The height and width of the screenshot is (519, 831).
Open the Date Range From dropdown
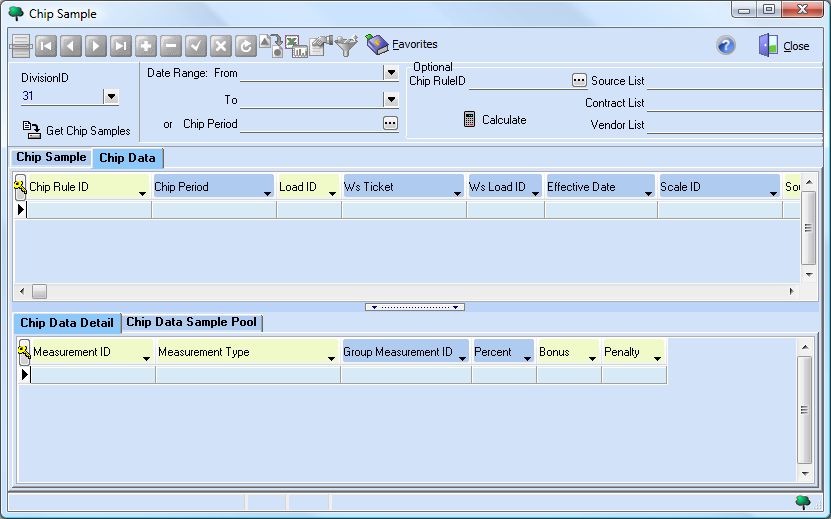[x=391, y=73]
